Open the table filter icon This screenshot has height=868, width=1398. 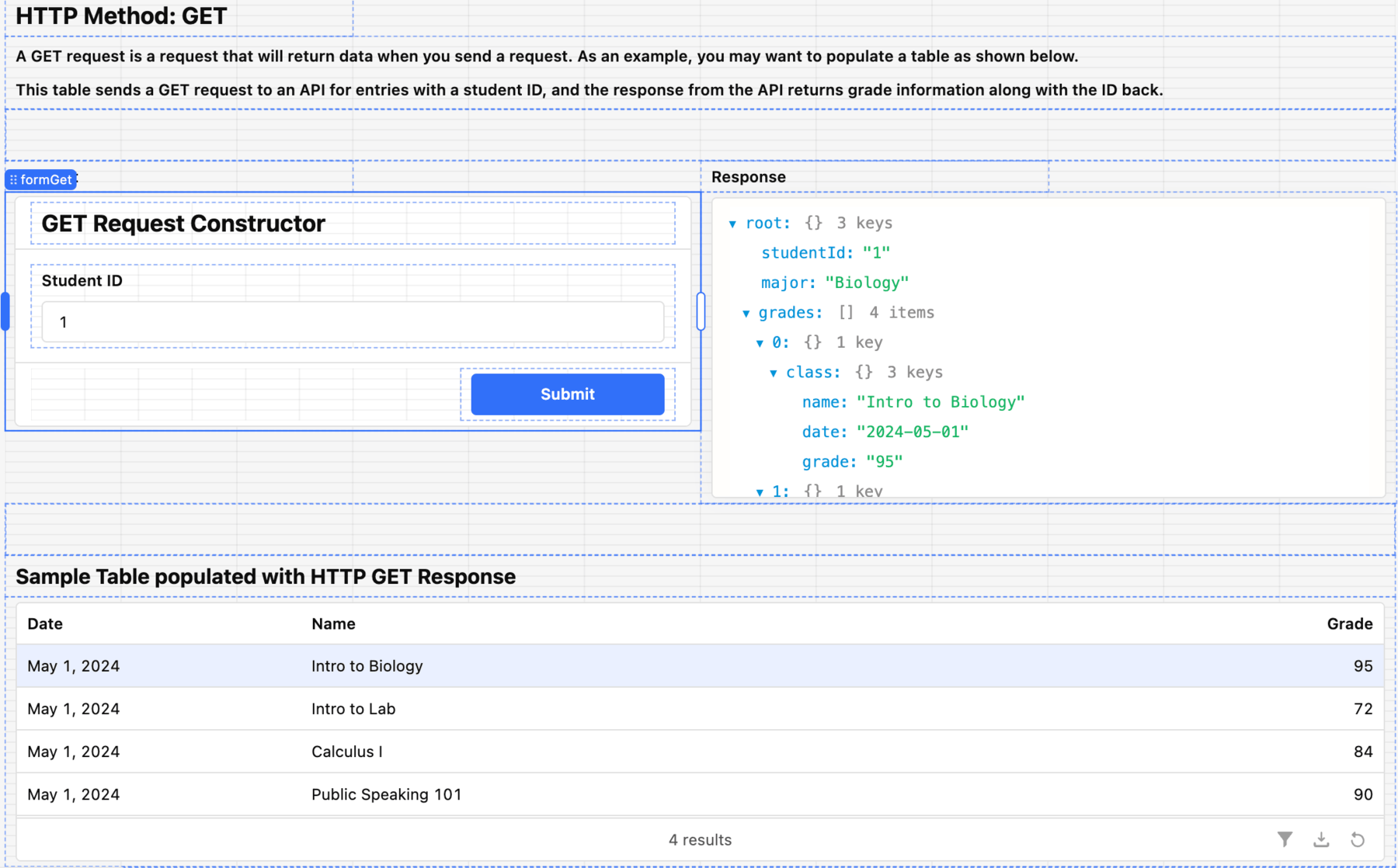point(1285,839)
